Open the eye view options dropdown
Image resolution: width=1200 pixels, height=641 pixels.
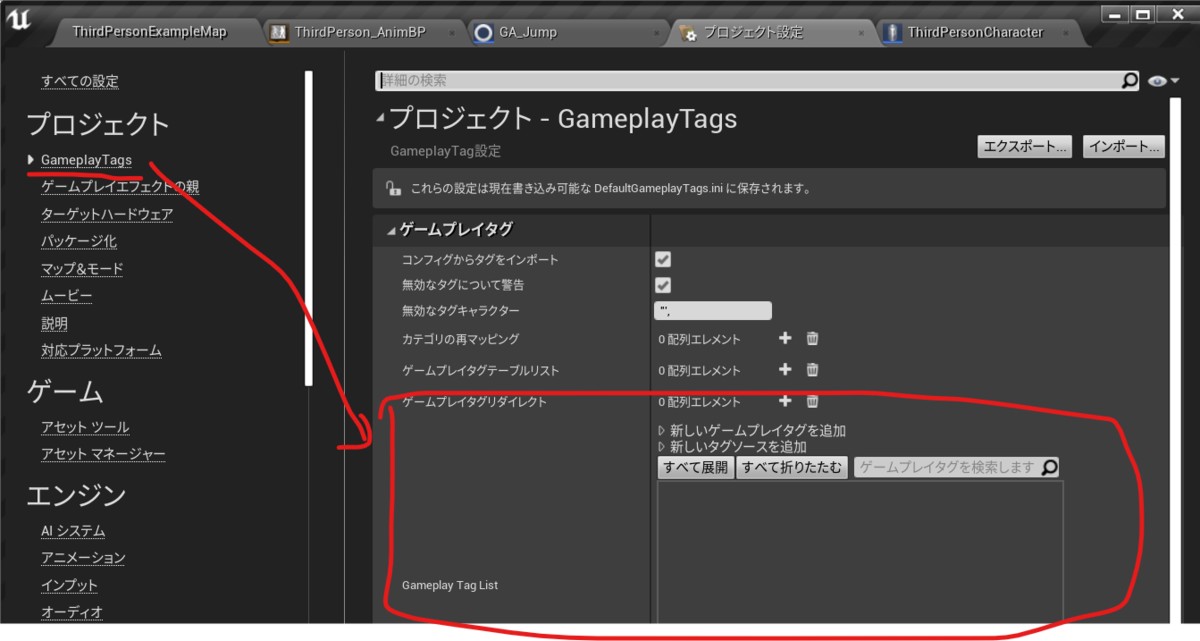tap(1164, 81)
